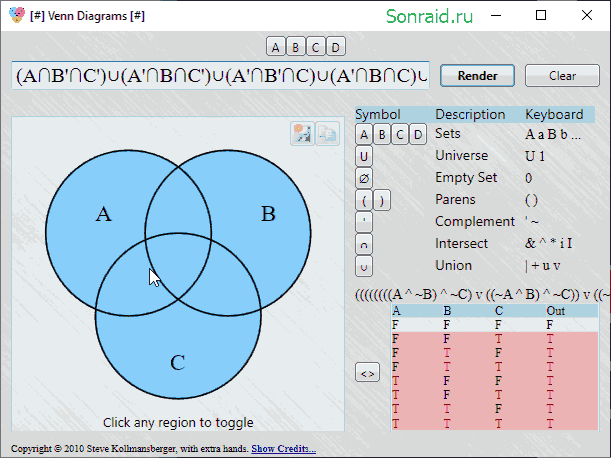Click the Out column header in truth table
This screenshot has width=611, height=458.
coord(556,311)
